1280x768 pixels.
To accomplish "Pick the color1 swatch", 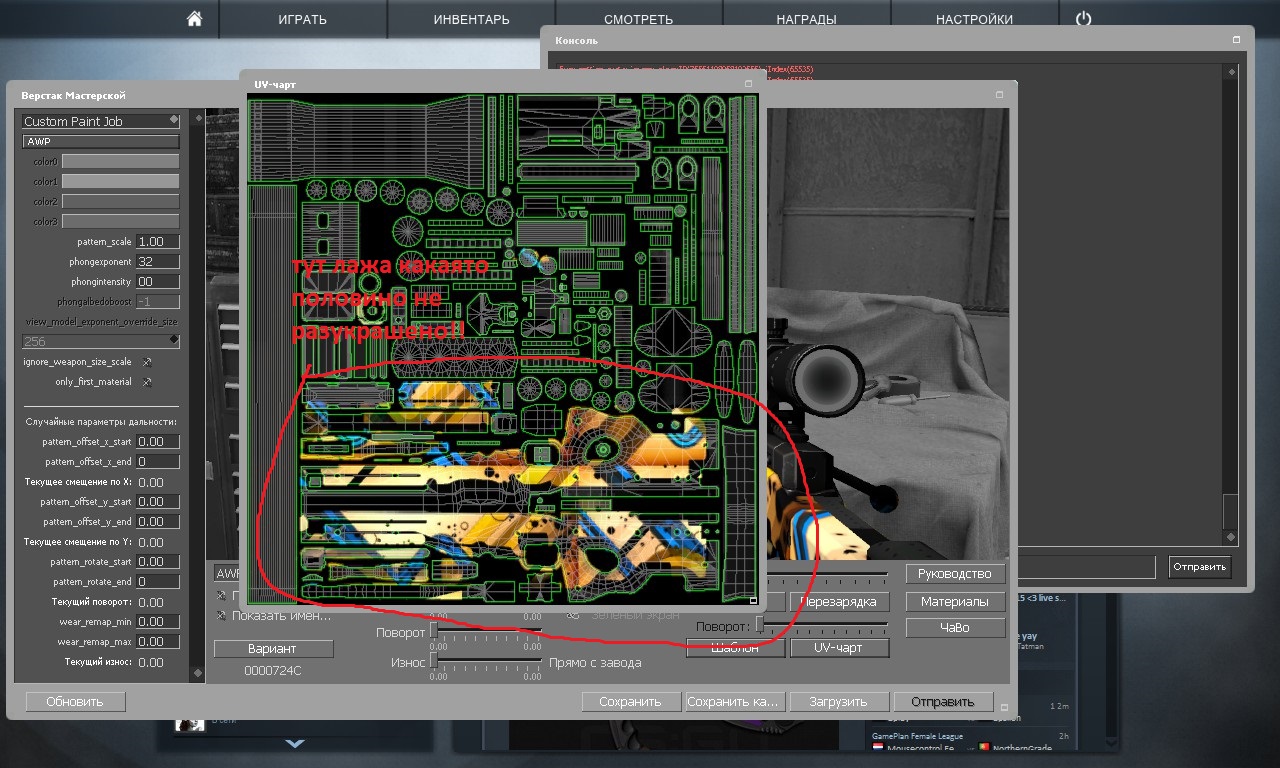I will click(121, 181).
